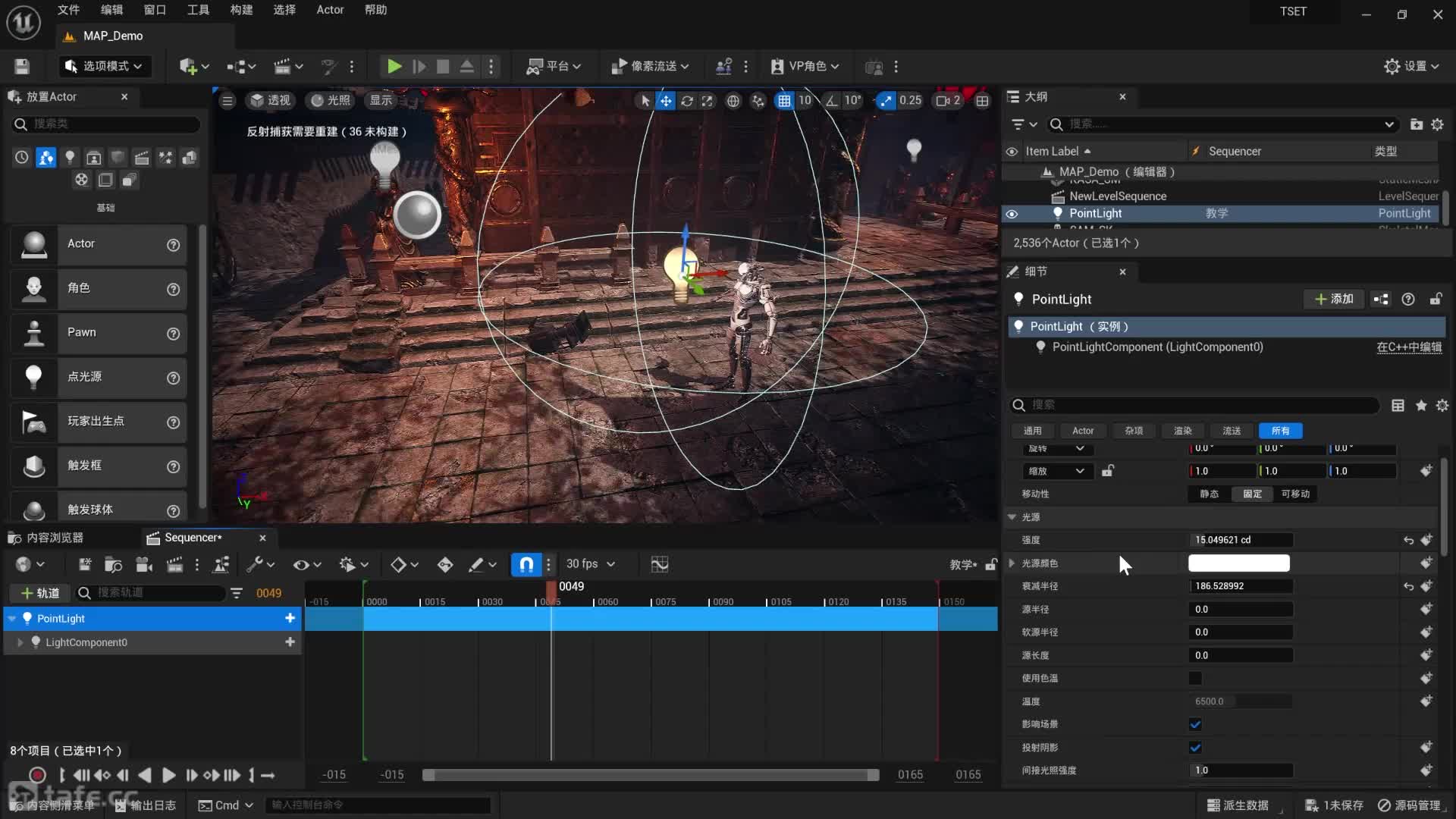Screen dimensions: 1456x819
Task: Open viewport layout maximize icon
Action: coord(982,101)
